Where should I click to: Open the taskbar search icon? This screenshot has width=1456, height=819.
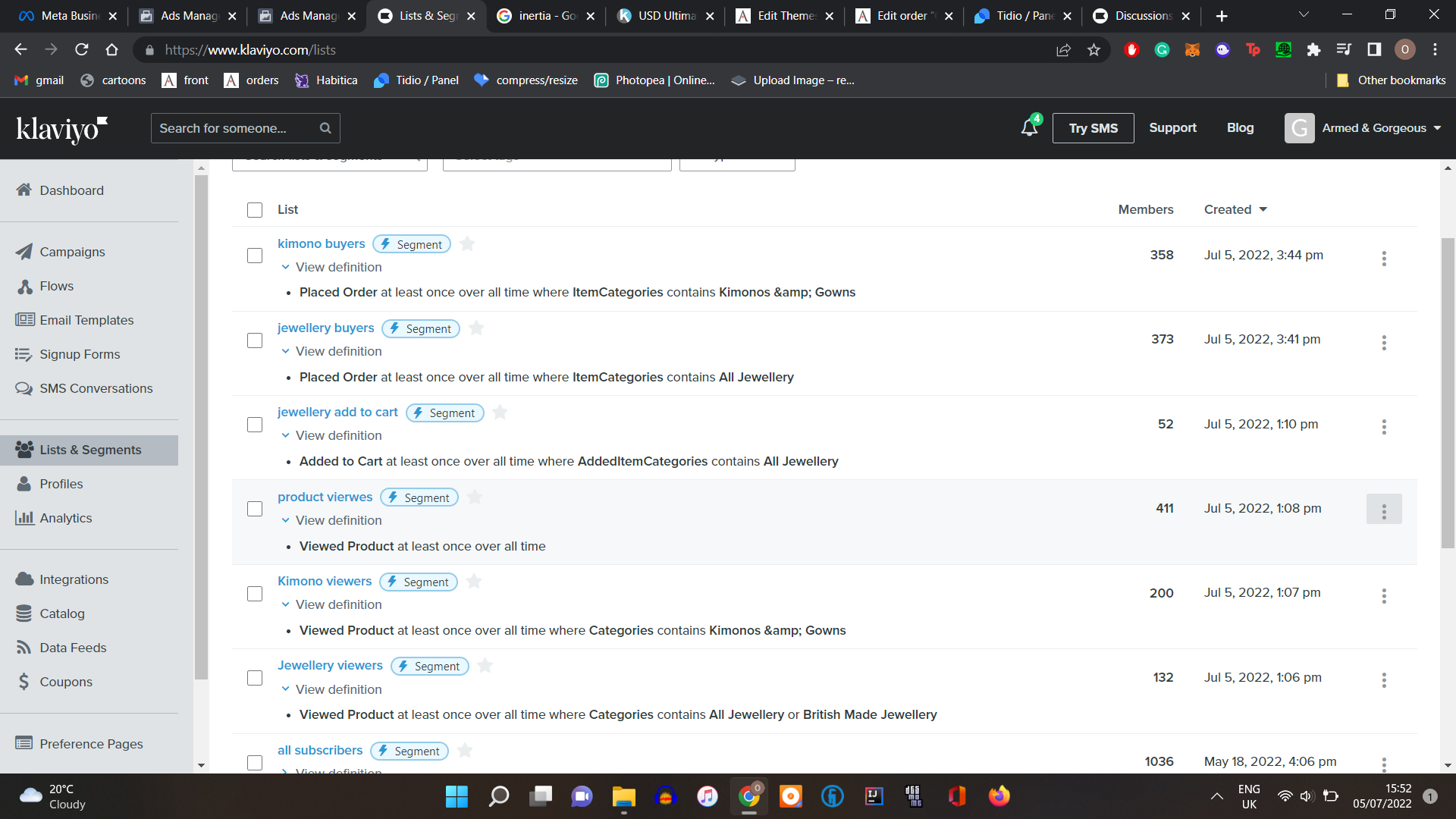(x=499, y=796)
